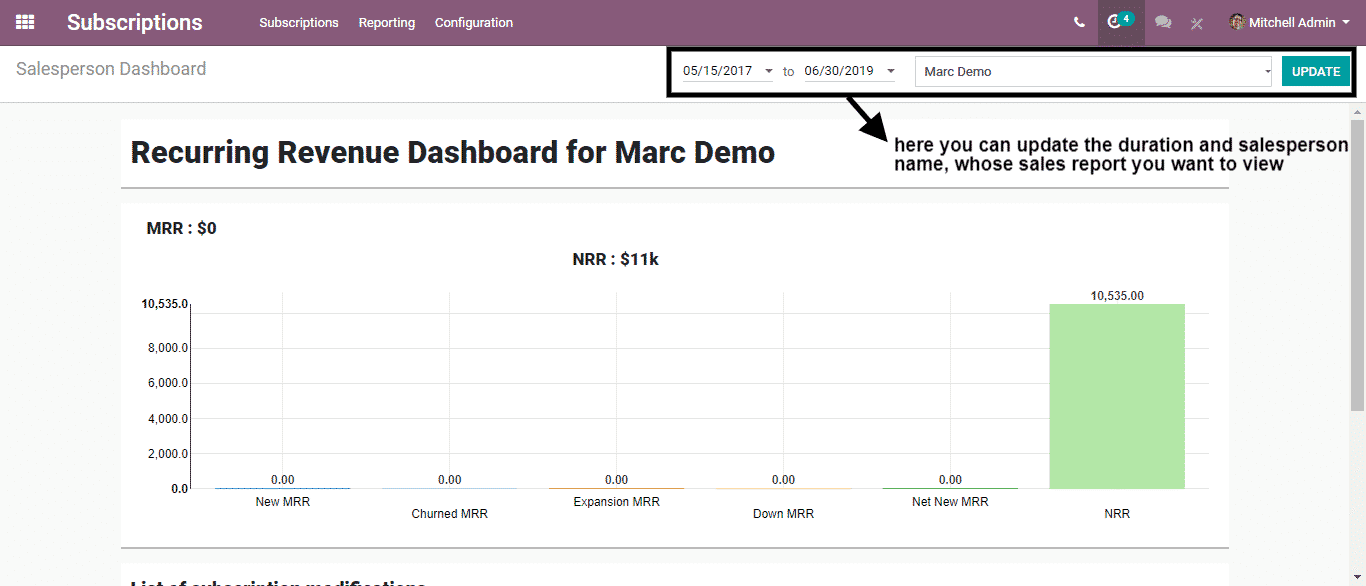The image size is (1366, 586).
Task: Open the apps grid menu icon
Action: [25, 22]
